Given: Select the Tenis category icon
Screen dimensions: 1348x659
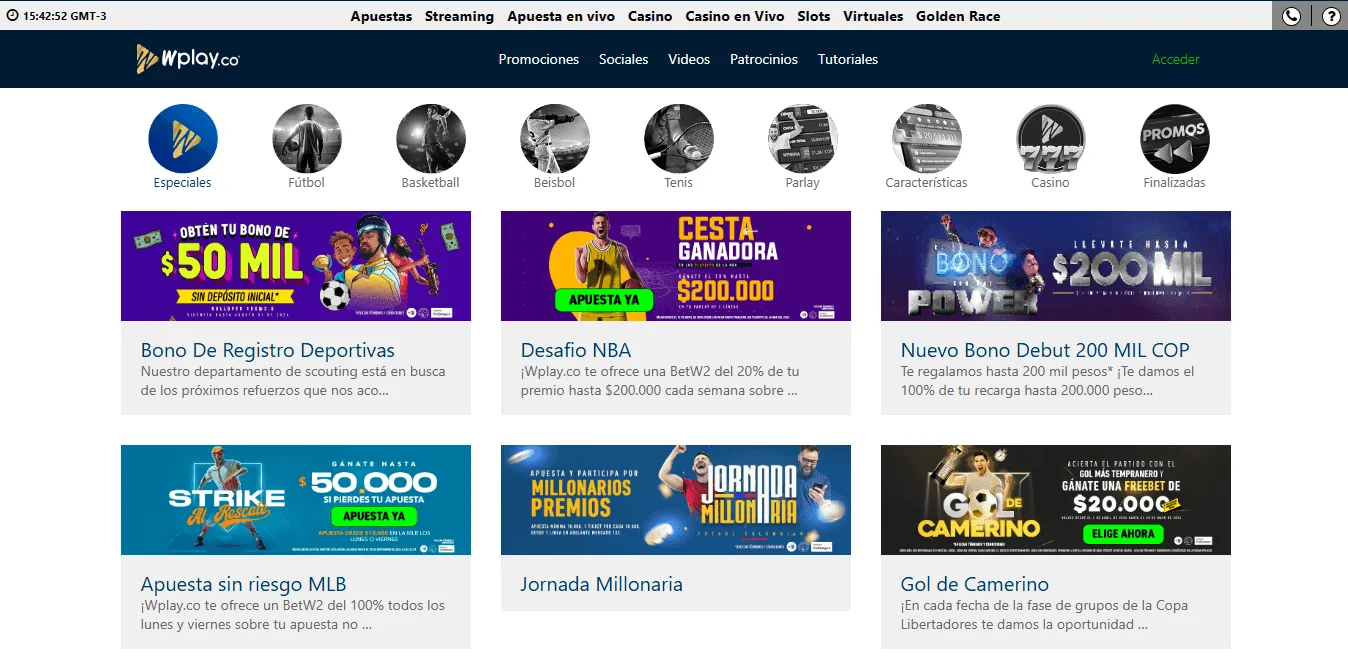Looking at the screenshot, I should [679, 139].
